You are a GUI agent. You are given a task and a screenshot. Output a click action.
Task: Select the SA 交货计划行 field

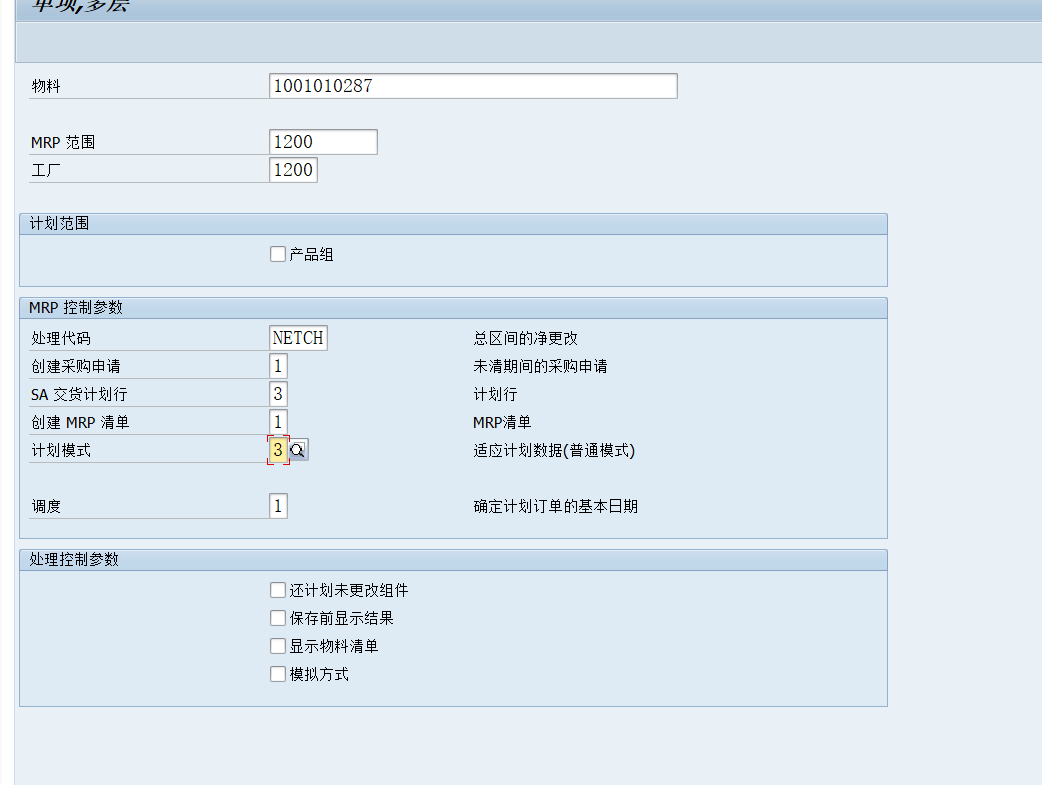[x=278, y=393]
